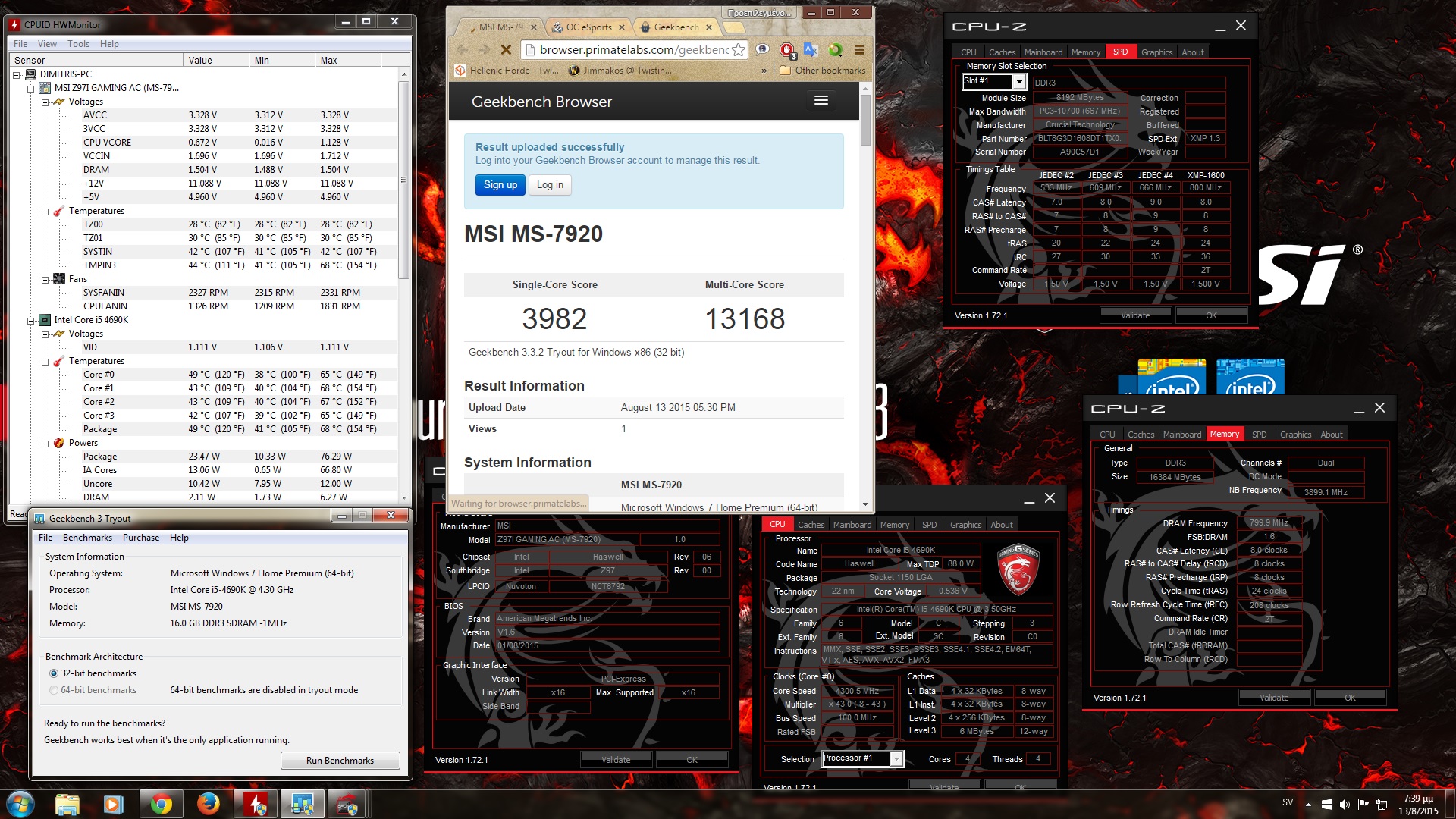Open the Windows Start orb
Viewport: 1456px width, 819px height.
coord(20,804)
